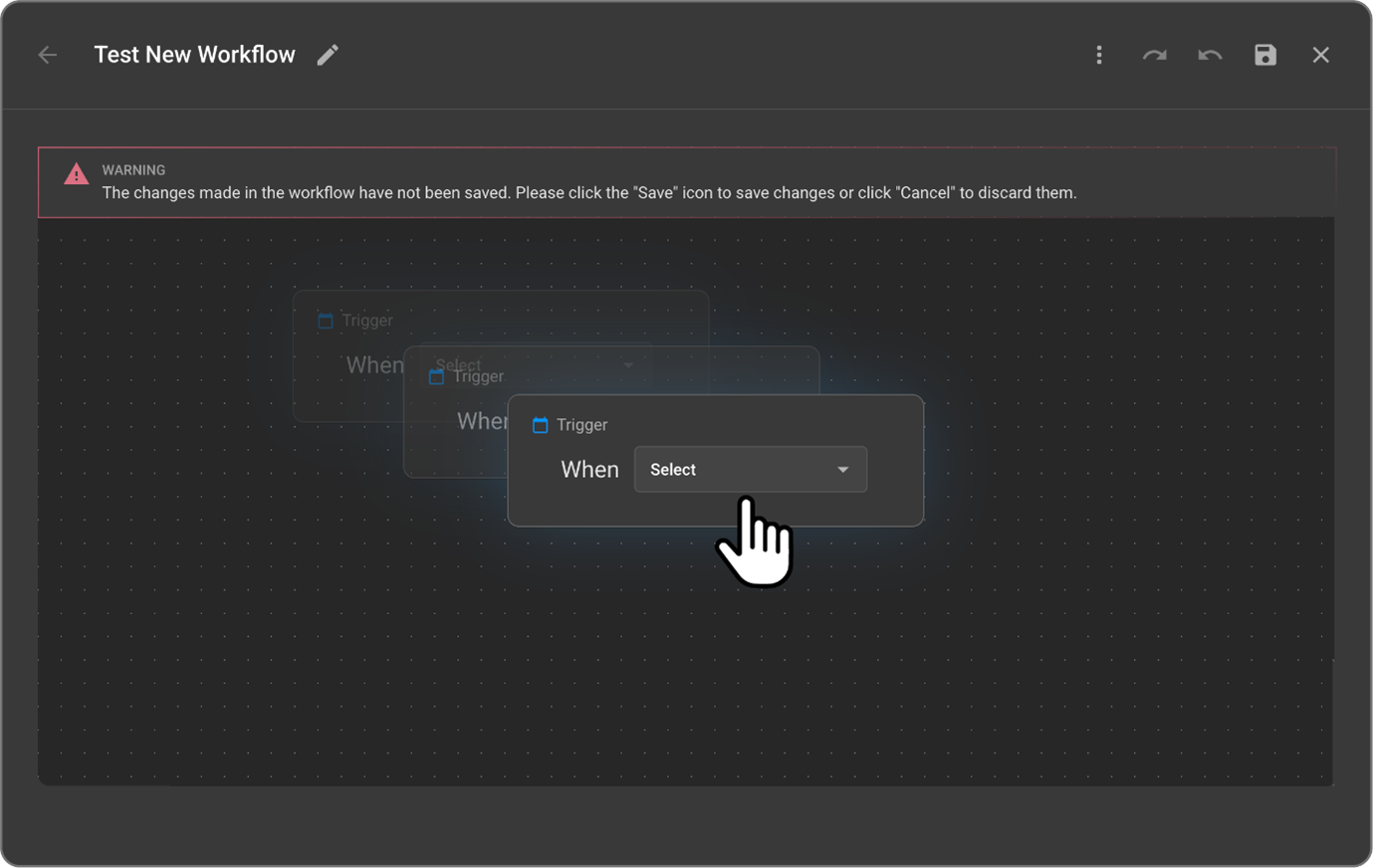This screenshot has height=868, width=1373.
Task: Click faded calendar icon on rearmost Trigger card
Action: pyautogui.click(x=325, y=321)
